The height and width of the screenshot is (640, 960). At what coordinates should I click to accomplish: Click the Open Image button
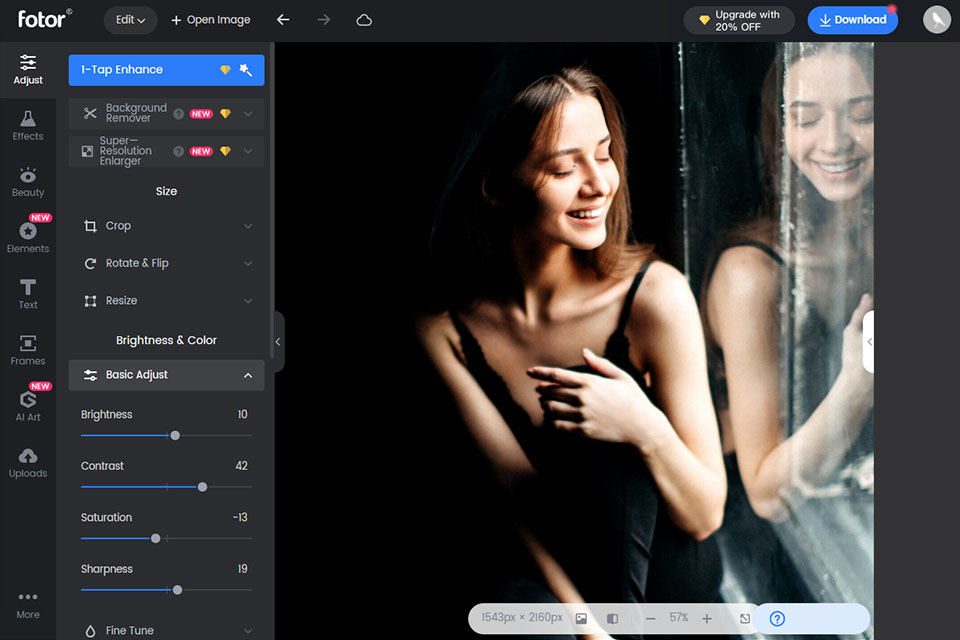click(211, 20)
